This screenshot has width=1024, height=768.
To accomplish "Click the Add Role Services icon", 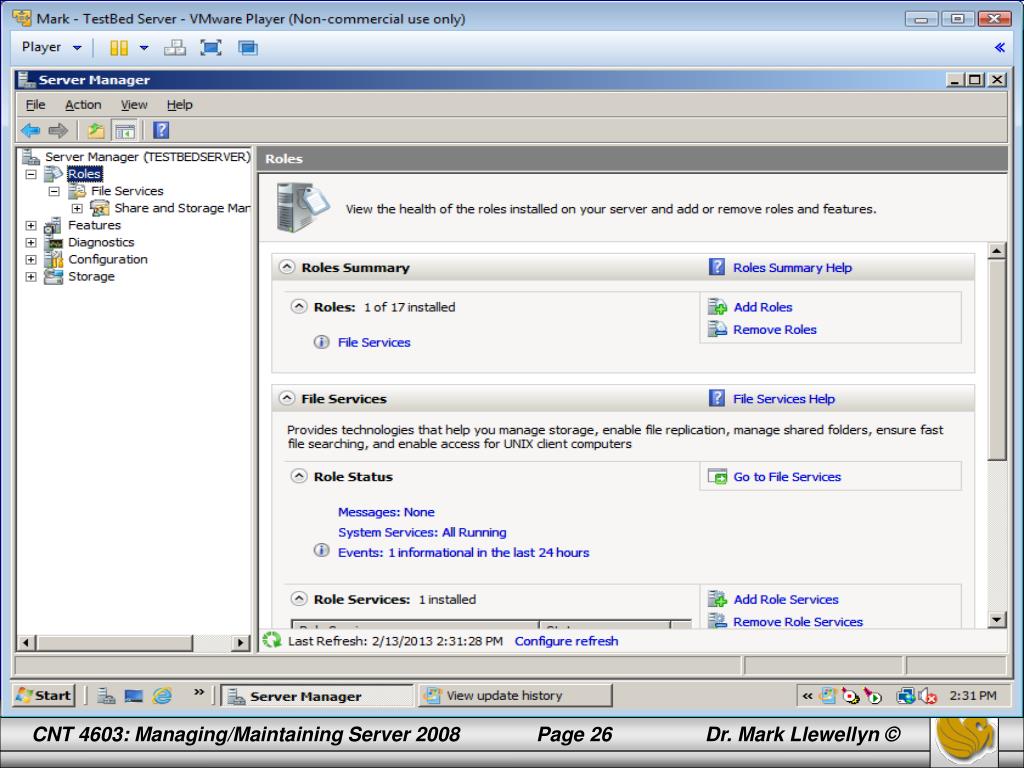I will (717, 599).
